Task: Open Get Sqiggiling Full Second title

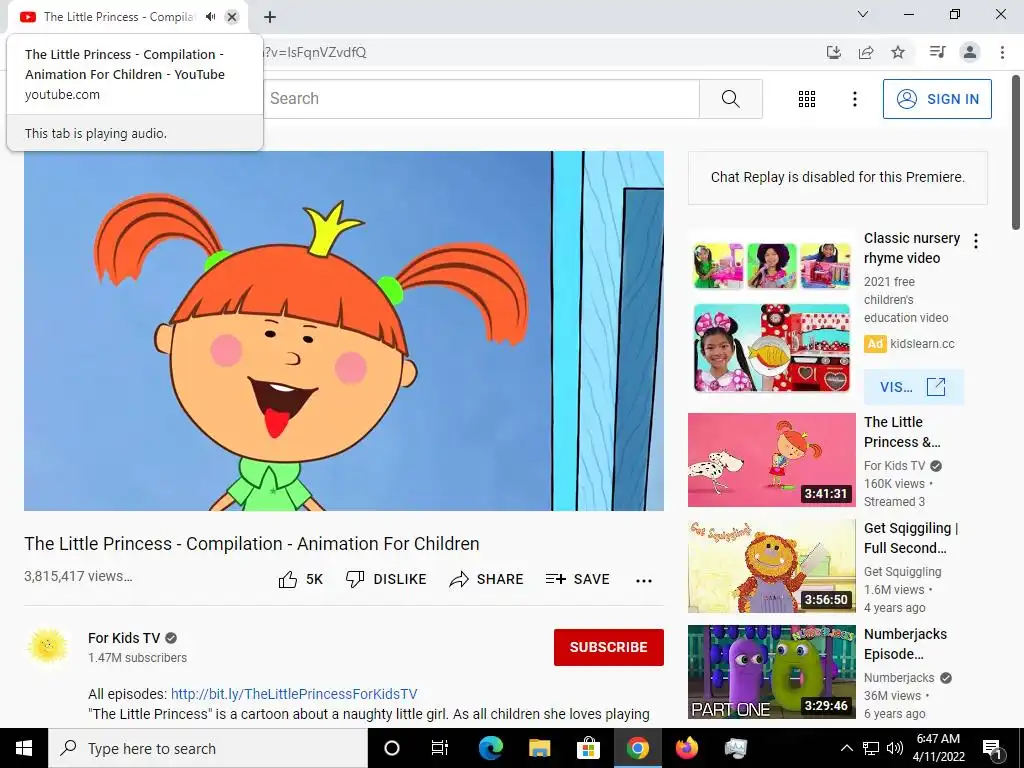Action: [911, 538]
